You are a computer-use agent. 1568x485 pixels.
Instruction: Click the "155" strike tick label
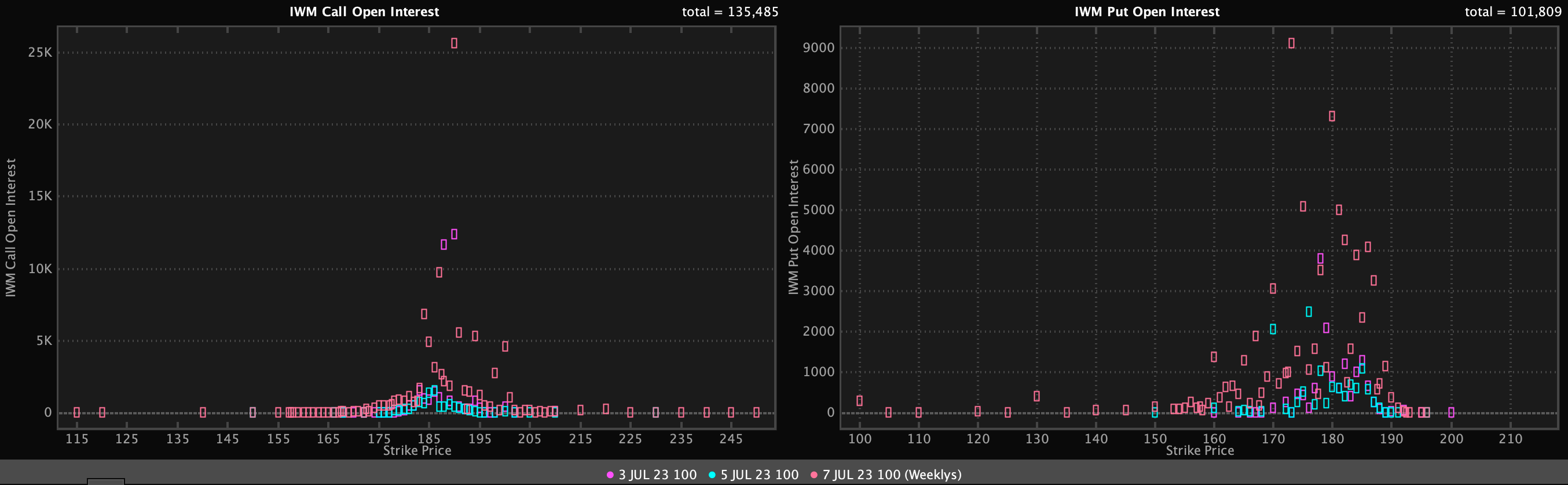(278, 439)
